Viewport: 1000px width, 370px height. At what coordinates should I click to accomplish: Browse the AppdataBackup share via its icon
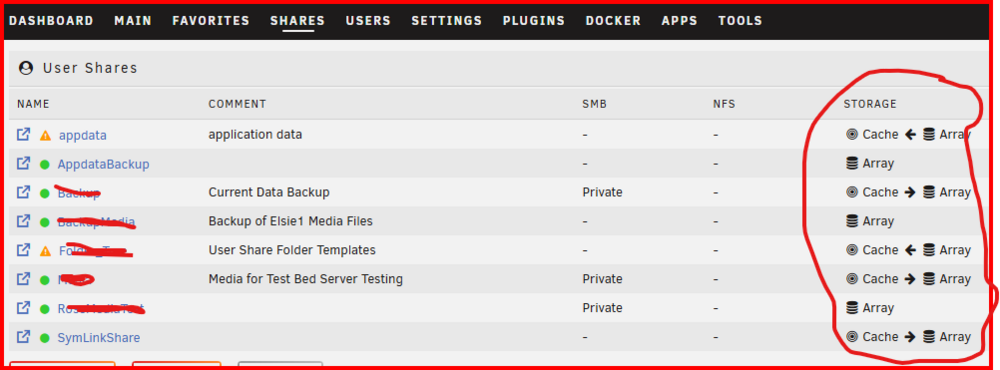[x=24, y=163]
